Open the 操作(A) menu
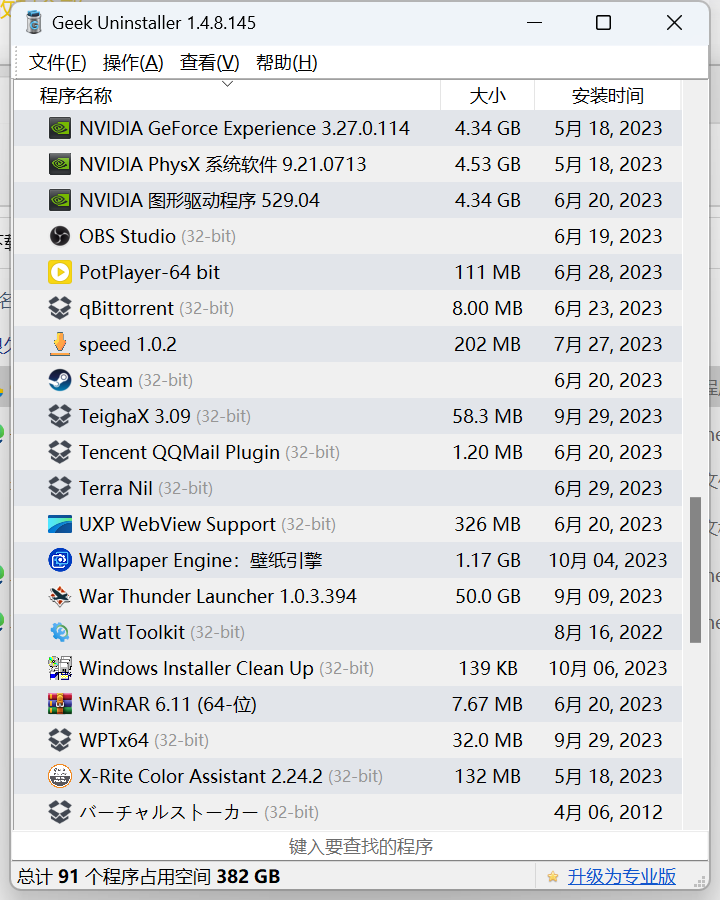Screen dimensions: 720x900 pos(133,63)
